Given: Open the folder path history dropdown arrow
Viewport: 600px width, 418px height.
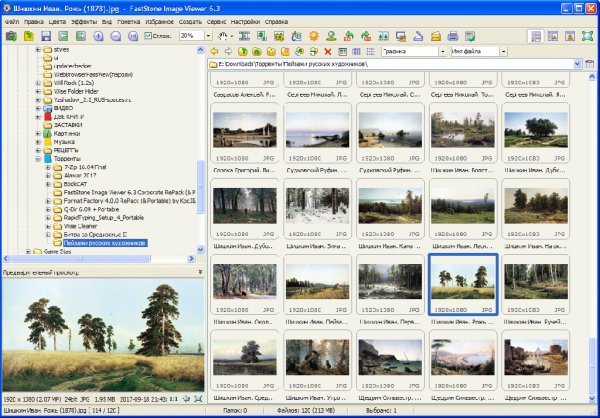Looking at the screenshot, I should pos(577,64).
